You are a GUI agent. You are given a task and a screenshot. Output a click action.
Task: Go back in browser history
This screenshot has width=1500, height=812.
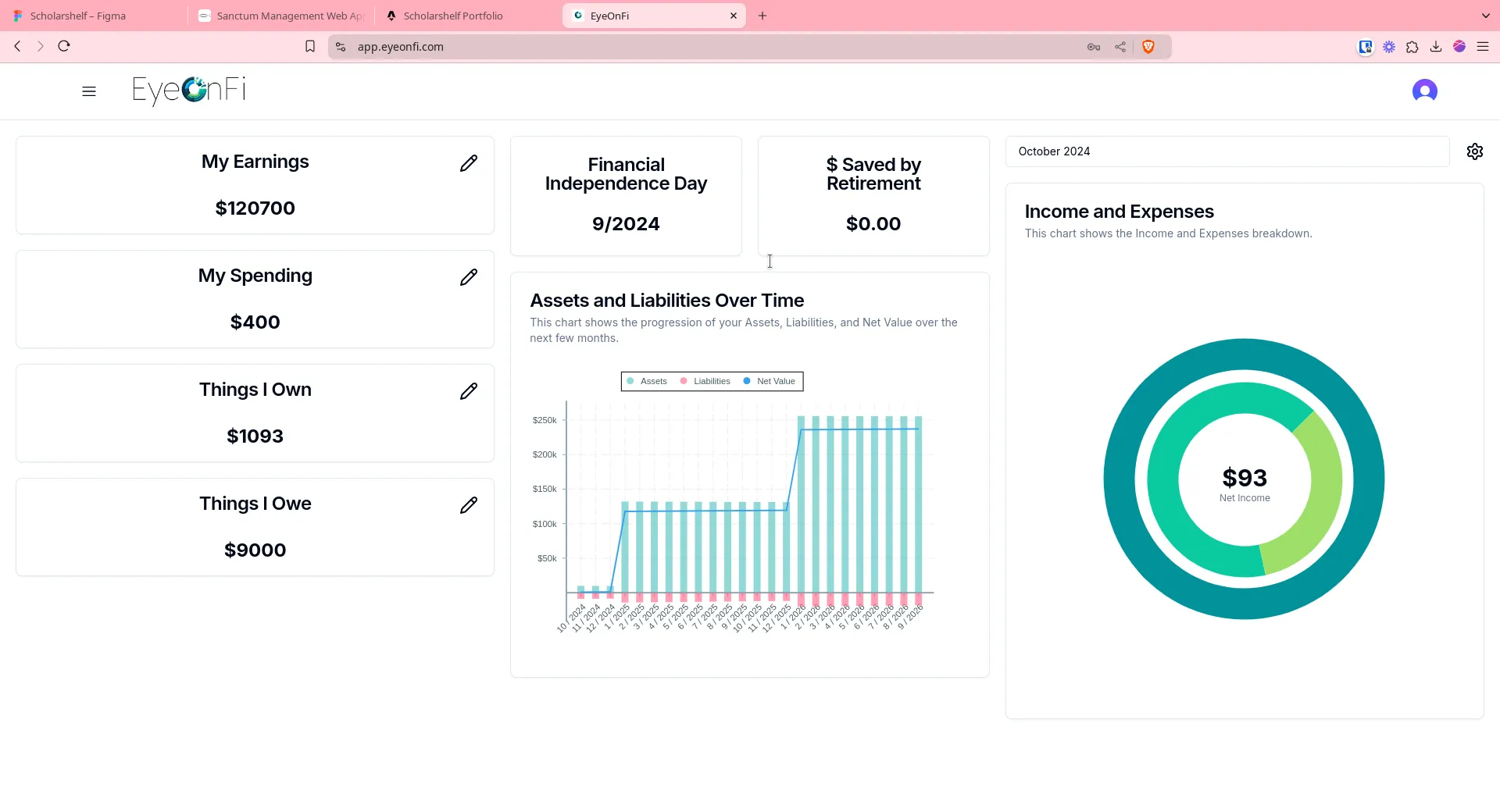[17, 46]
